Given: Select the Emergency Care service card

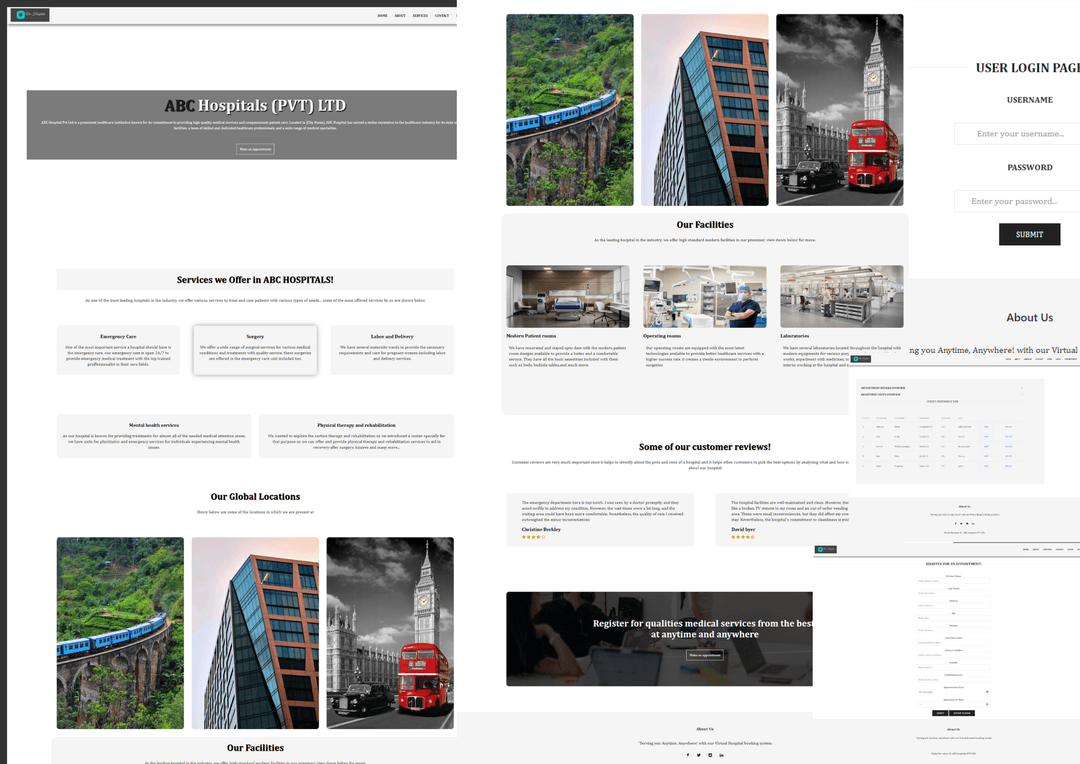Looking at the screenshot, I should coord(118,350).
